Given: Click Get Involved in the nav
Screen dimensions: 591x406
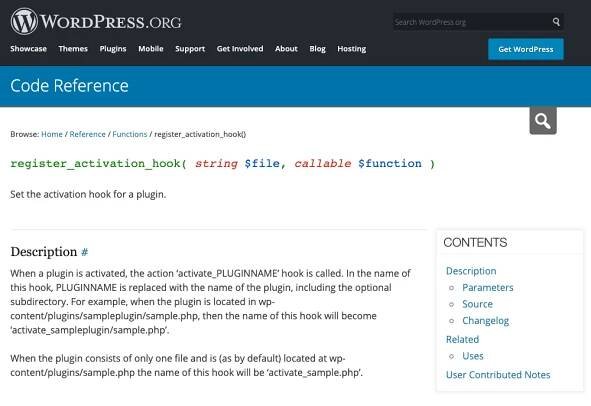Looking at the screenshot, I should (x=240, y=49).
